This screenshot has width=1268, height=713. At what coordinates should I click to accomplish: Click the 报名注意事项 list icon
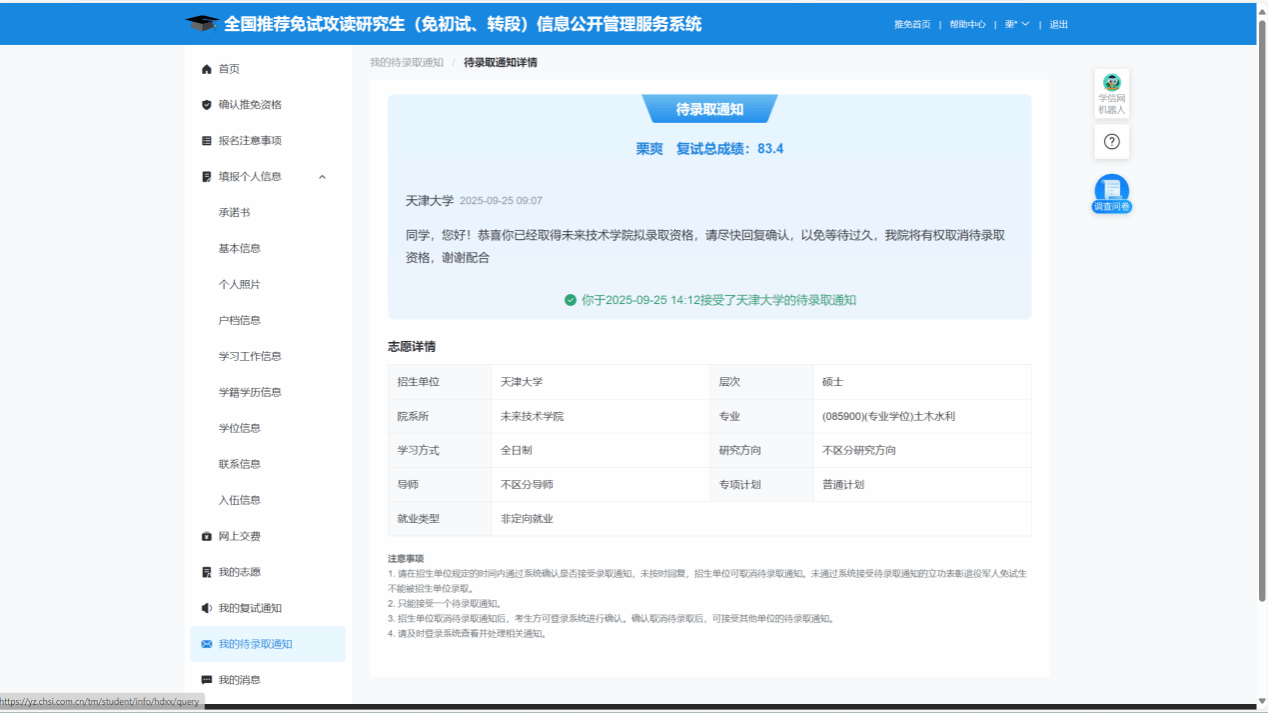coord(207,141)
